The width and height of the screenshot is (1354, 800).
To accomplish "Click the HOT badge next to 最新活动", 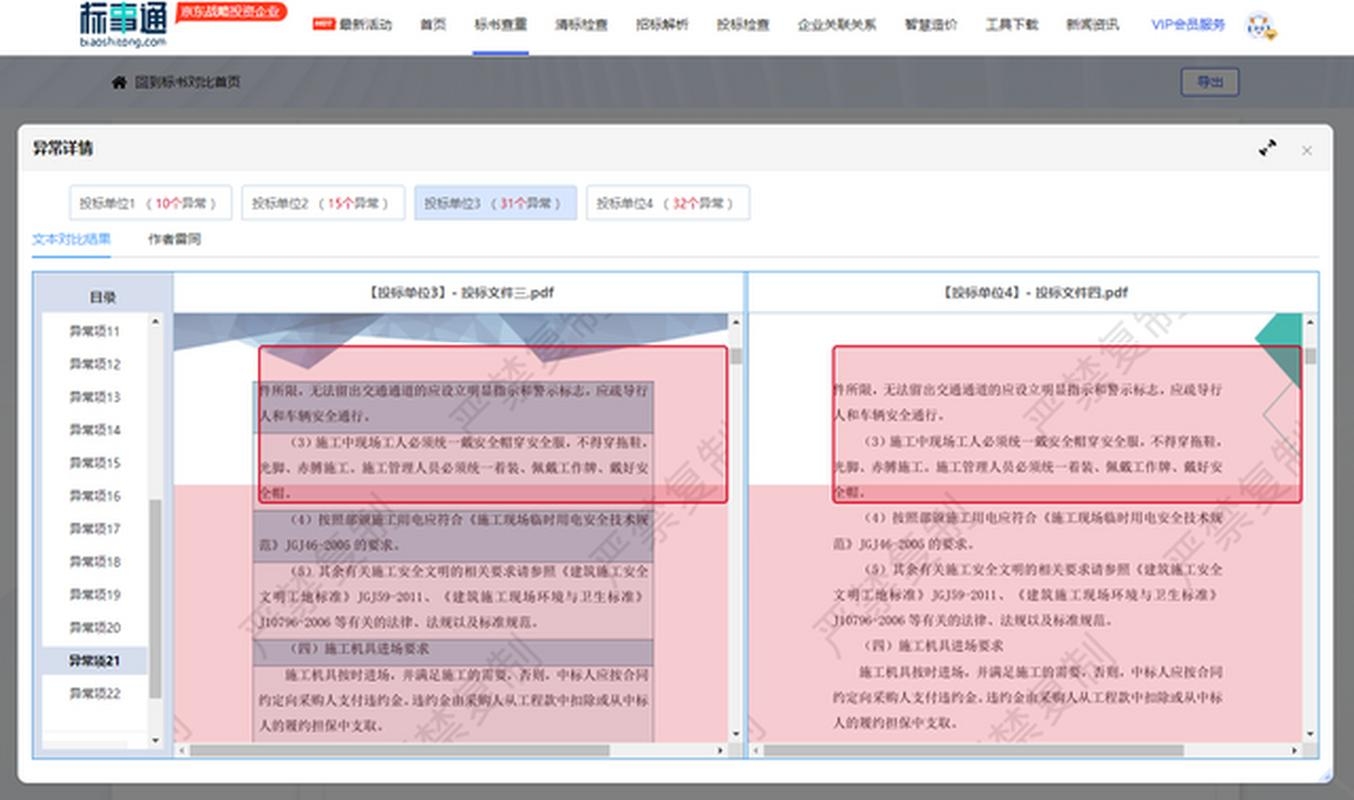I will 322,24.
